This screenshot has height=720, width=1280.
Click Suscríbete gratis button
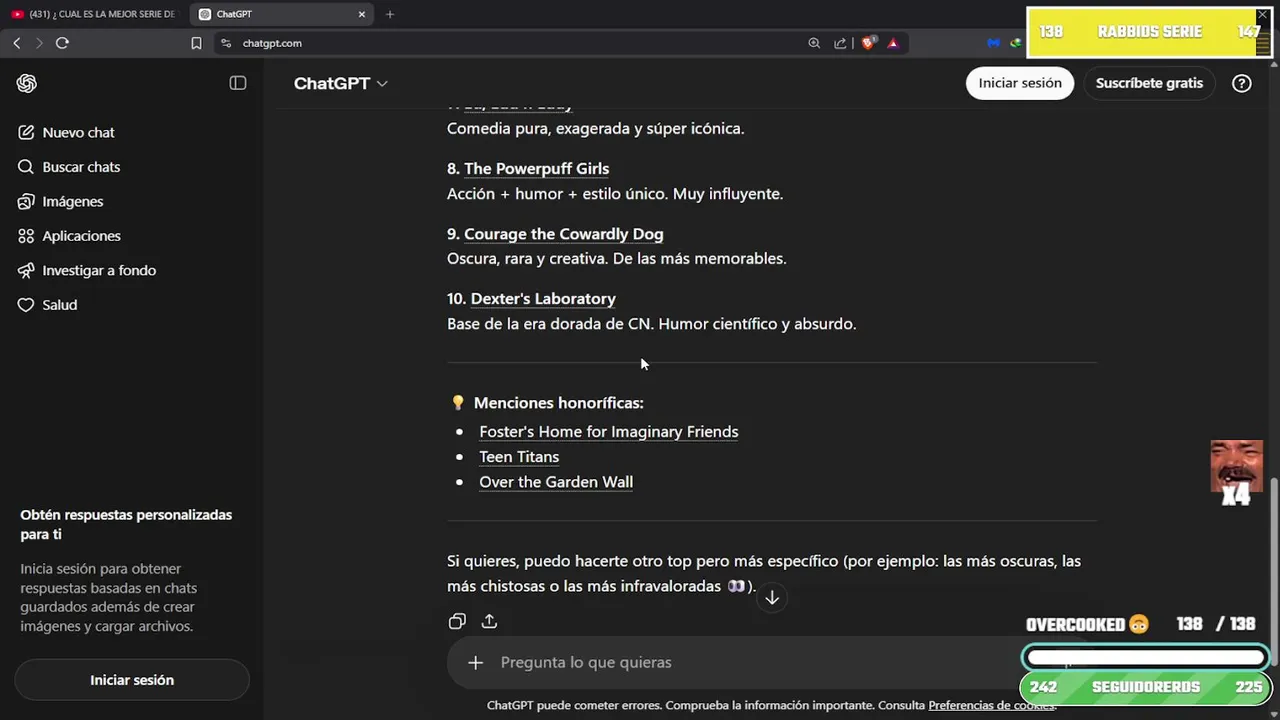pyautogui.click(x=1149, y=83)
